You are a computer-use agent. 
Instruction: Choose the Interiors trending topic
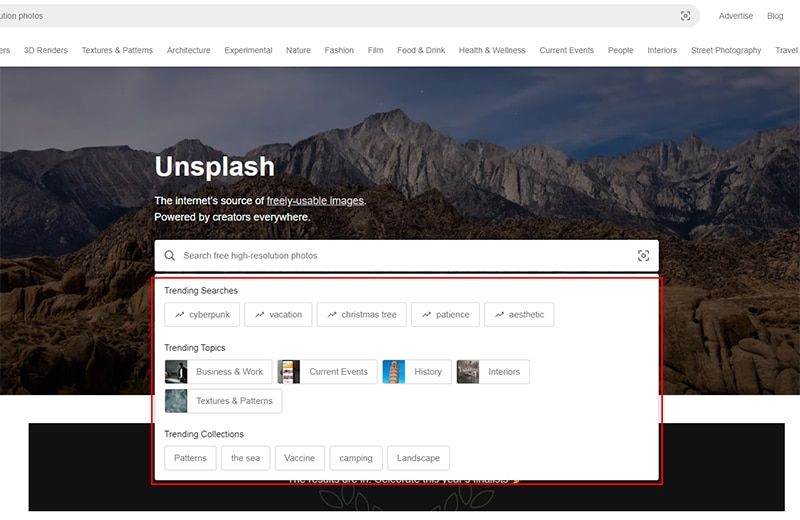point(493,372)
